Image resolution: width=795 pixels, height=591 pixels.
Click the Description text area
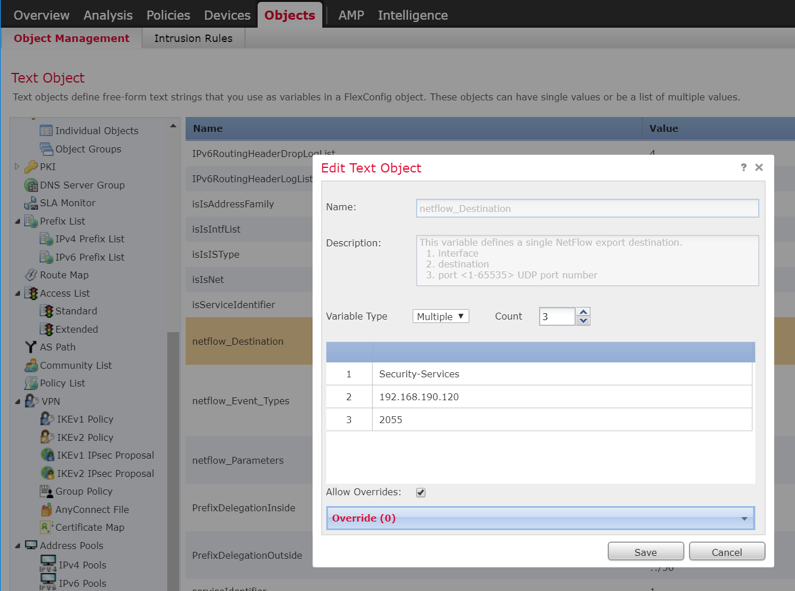587,260
